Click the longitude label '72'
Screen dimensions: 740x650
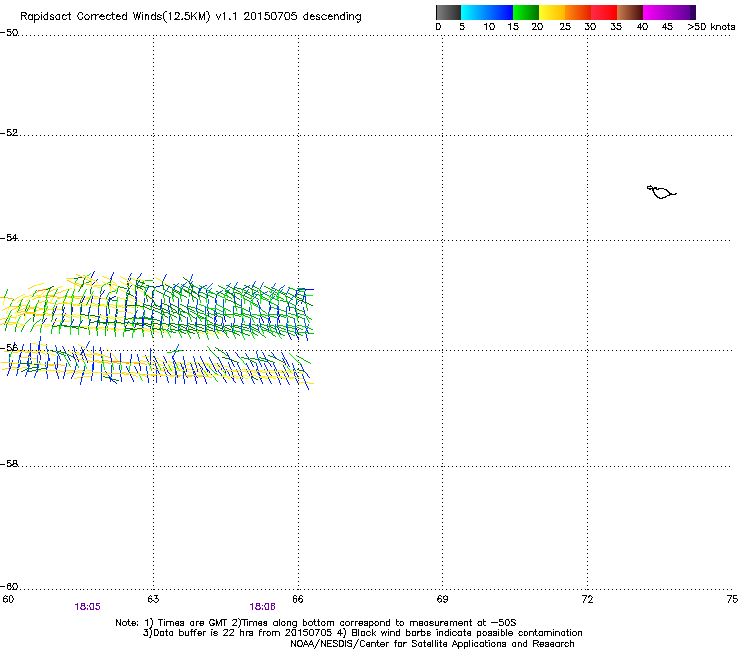pyautogui.click(x=587, y=599)
